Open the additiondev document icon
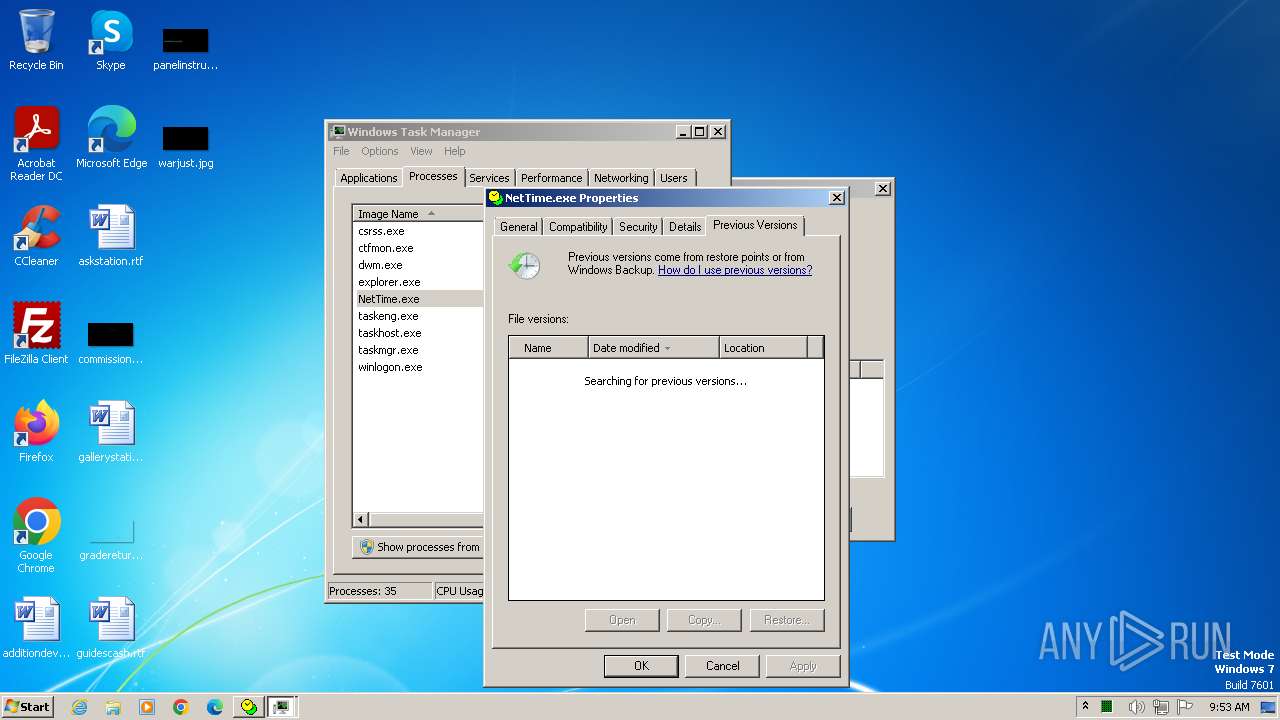The width and height of the screenshot is (1280, 720). [x=36, y=627]
